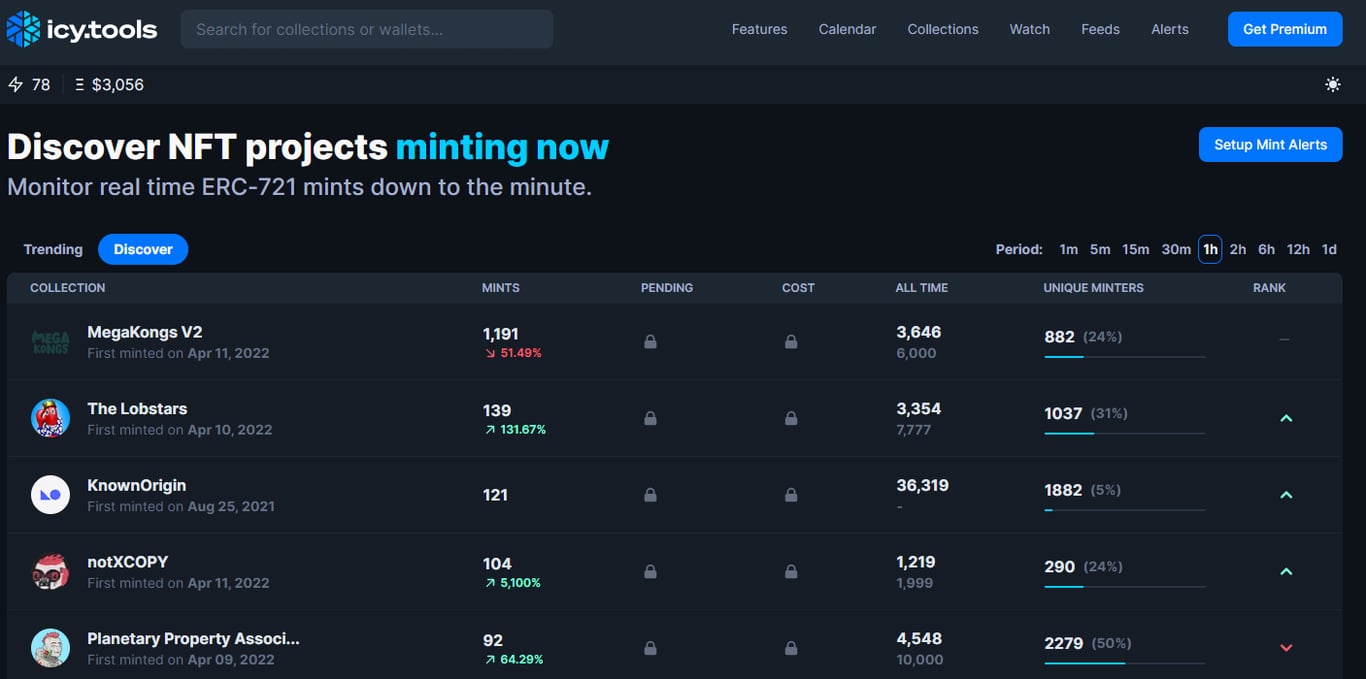The image size is (1366, 679).
Task: Click the KnownOrigin round logo
Action: (50, 495)
